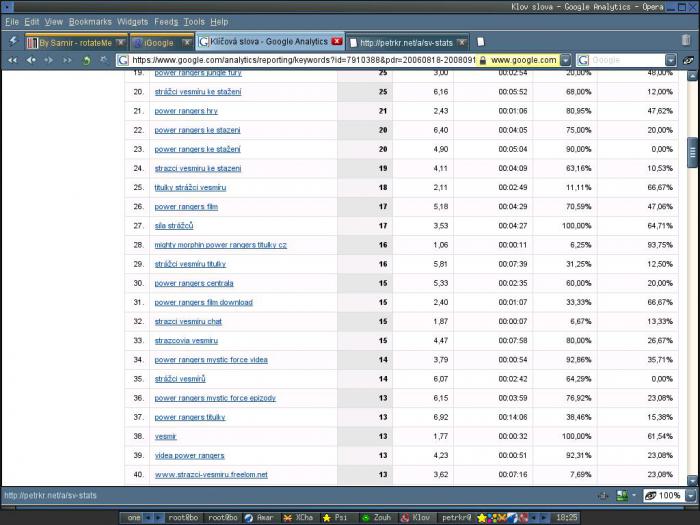Click the Google favicon in the address bar
The height and width of the screenshot is (525, 700).
[x=123, y=60]
